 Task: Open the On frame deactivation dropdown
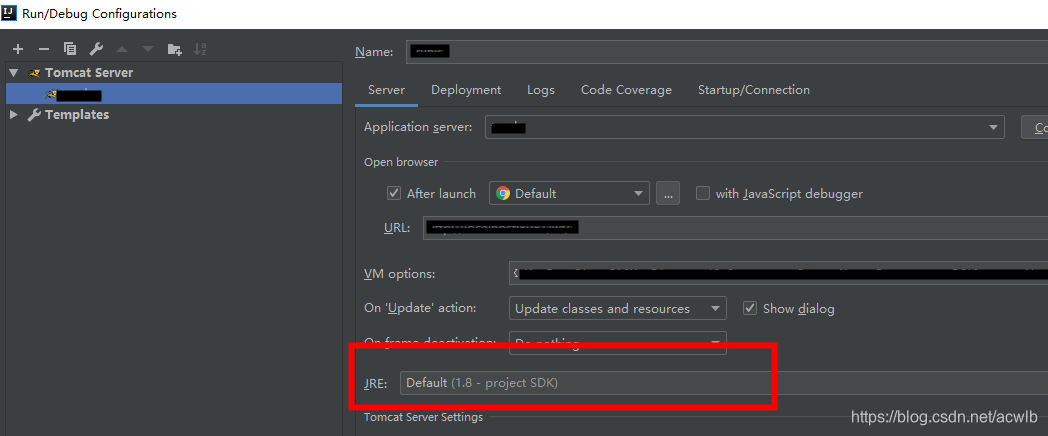click(x=618, y=342)
